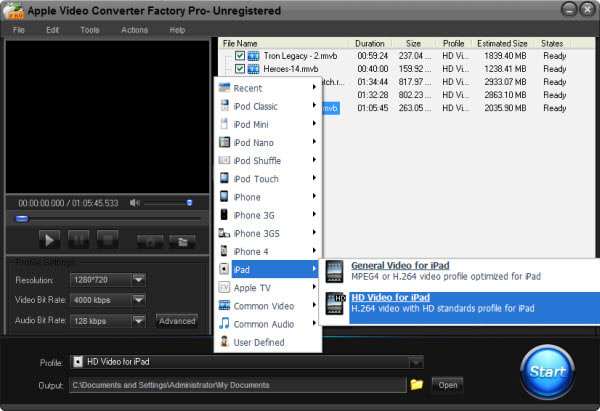Click the User Defined person icon
Viewport: 600px width, 411px height.
point(225,341)
